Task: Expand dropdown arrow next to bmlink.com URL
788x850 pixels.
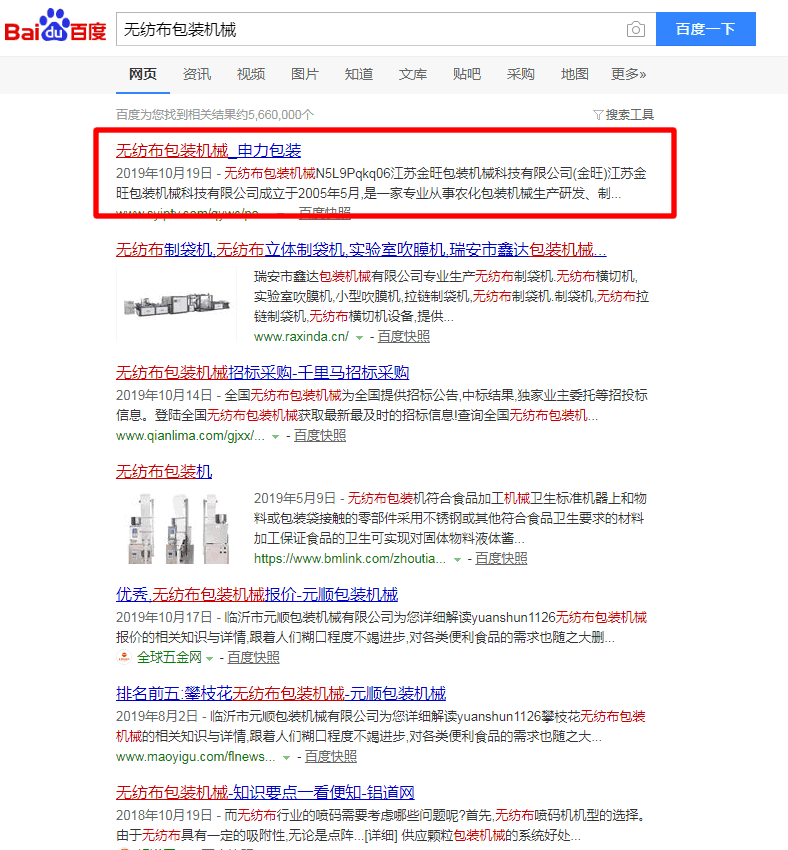Action: pos(457,560)
